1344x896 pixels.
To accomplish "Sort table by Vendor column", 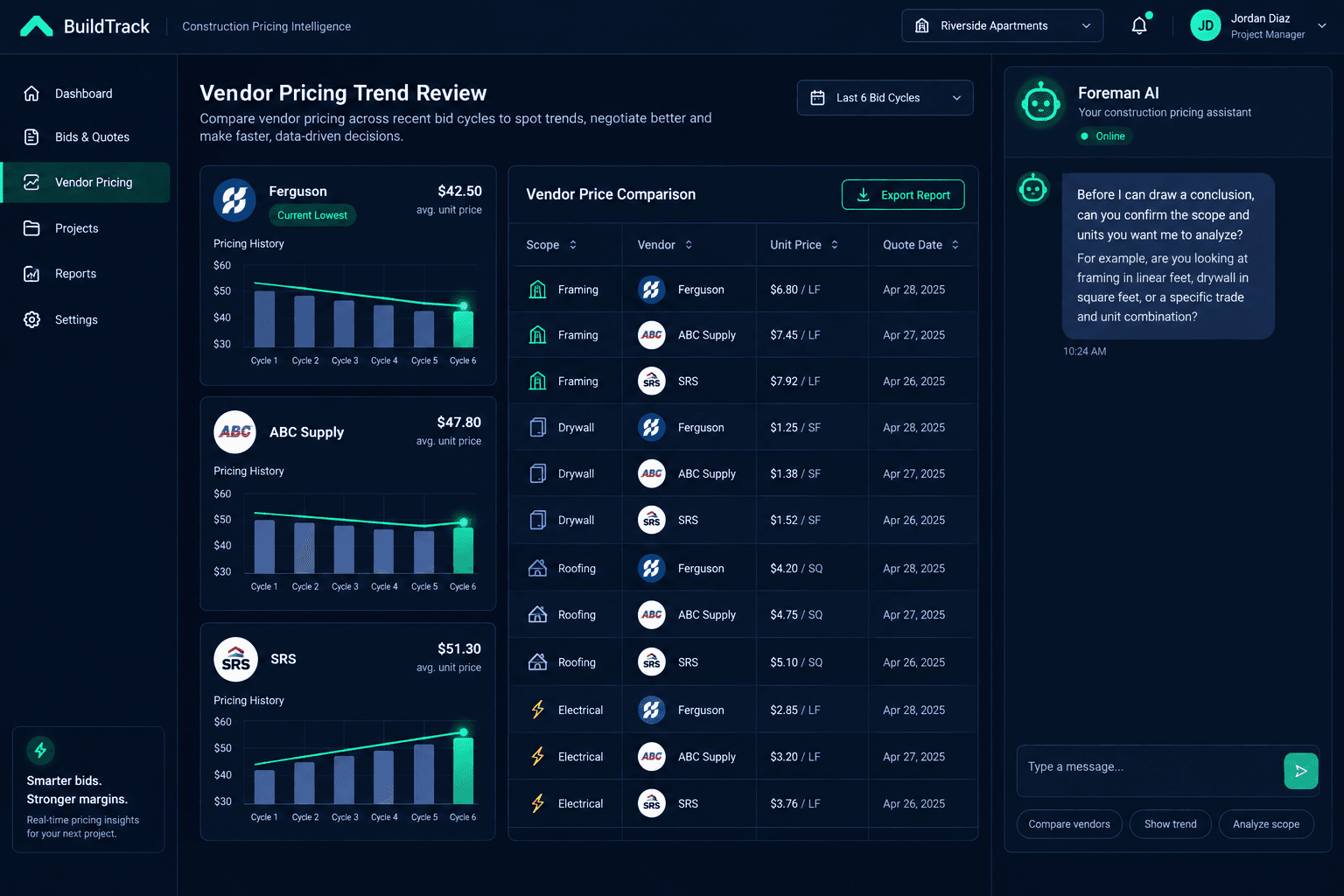I will [665, 245].
